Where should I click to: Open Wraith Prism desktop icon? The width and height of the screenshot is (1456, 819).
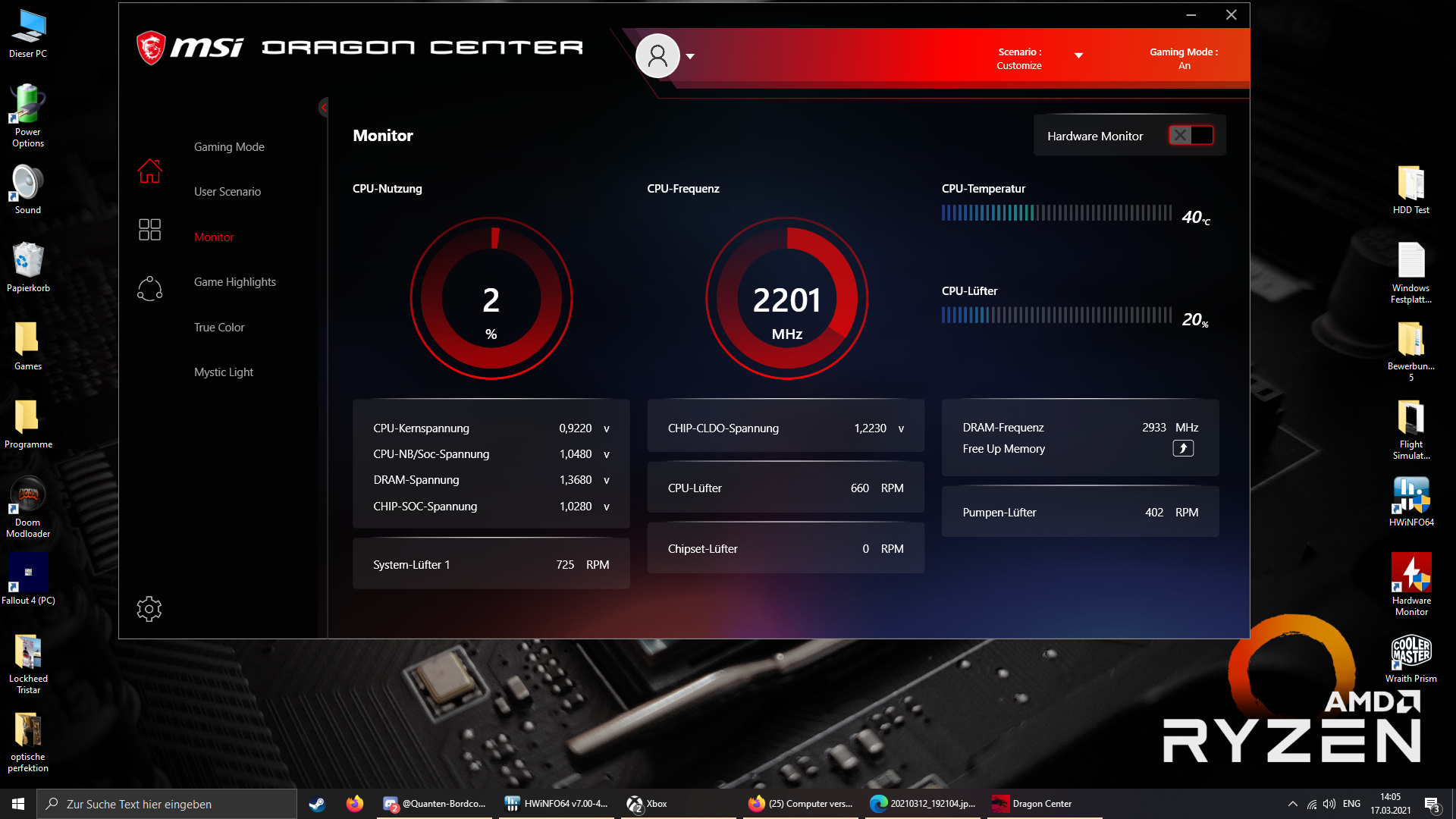[x=1410, y=657]
